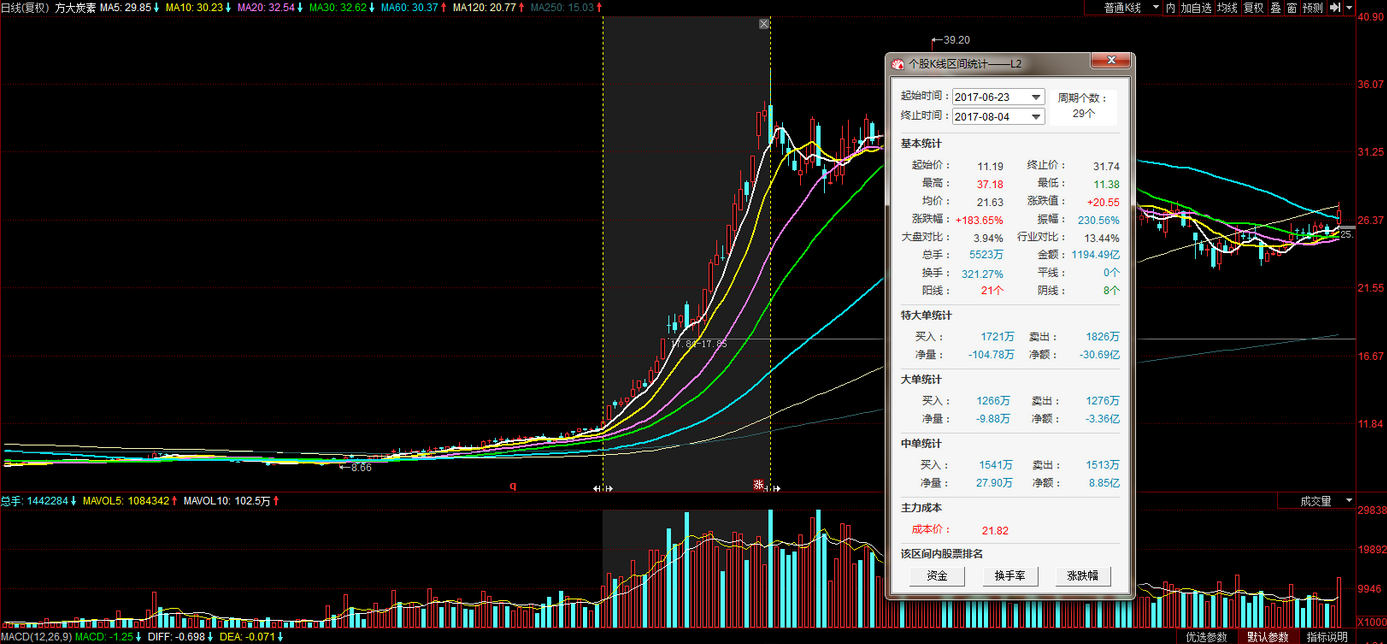
Task: Close the shaded interval selection box
Action: point(764,24)
